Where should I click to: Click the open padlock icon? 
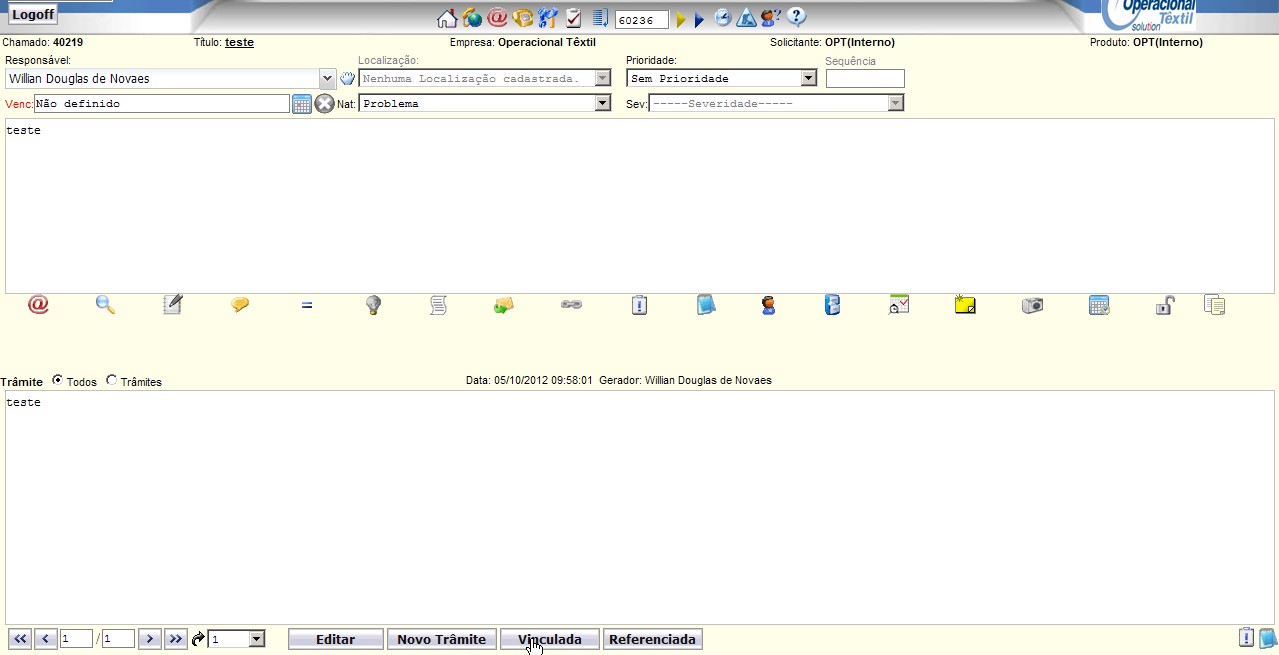pos(1164,305)
